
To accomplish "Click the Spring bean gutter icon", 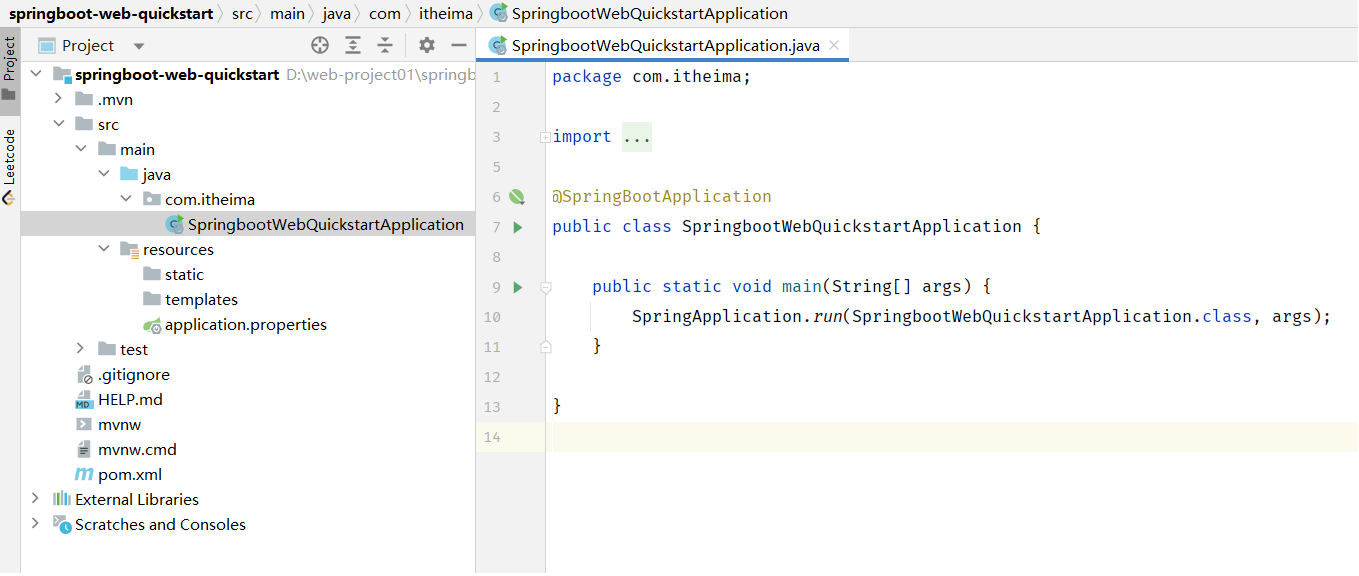I will point(517,197).
